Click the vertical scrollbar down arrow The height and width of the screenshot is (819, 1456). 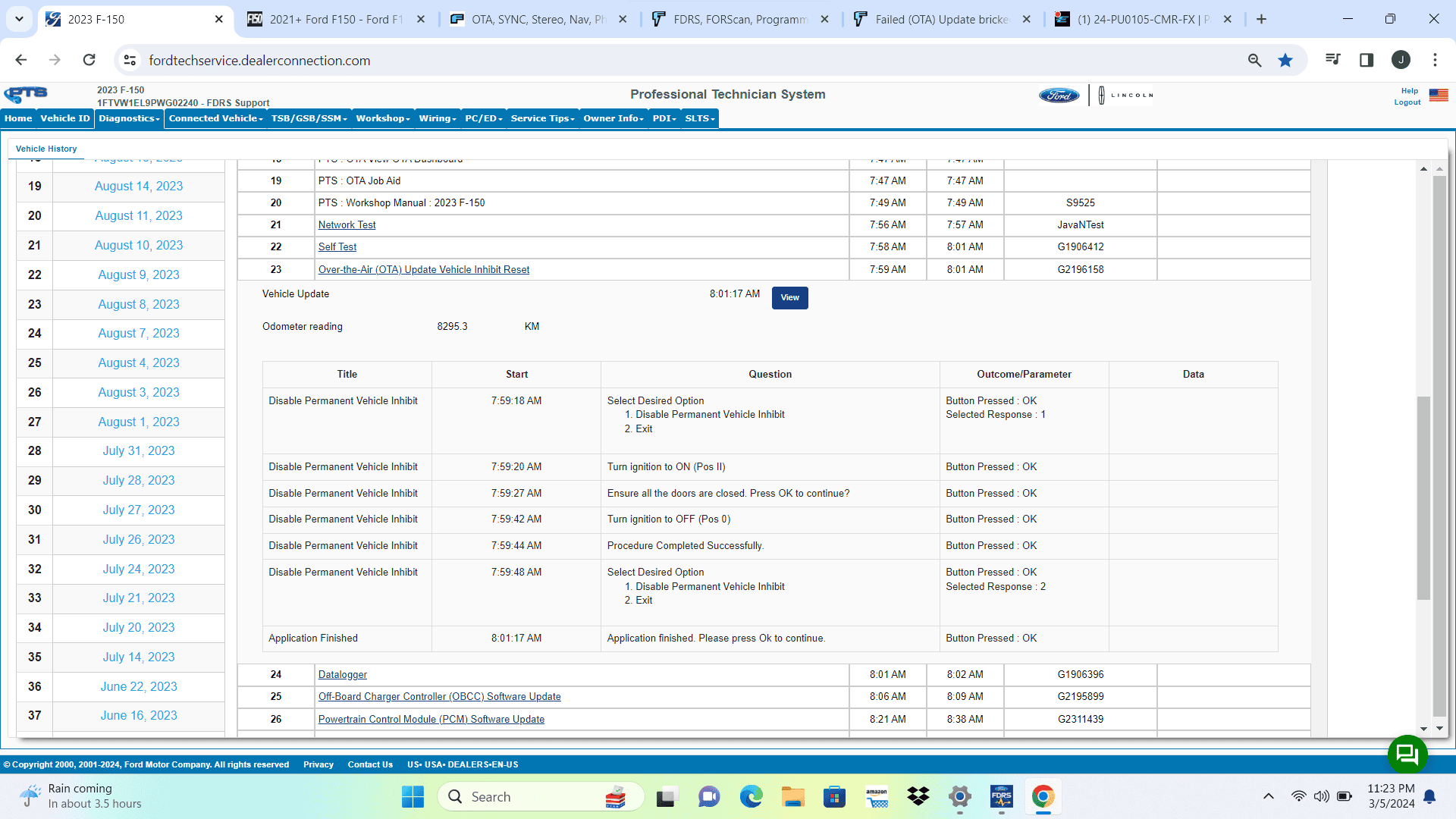[x=1423, y=729]
